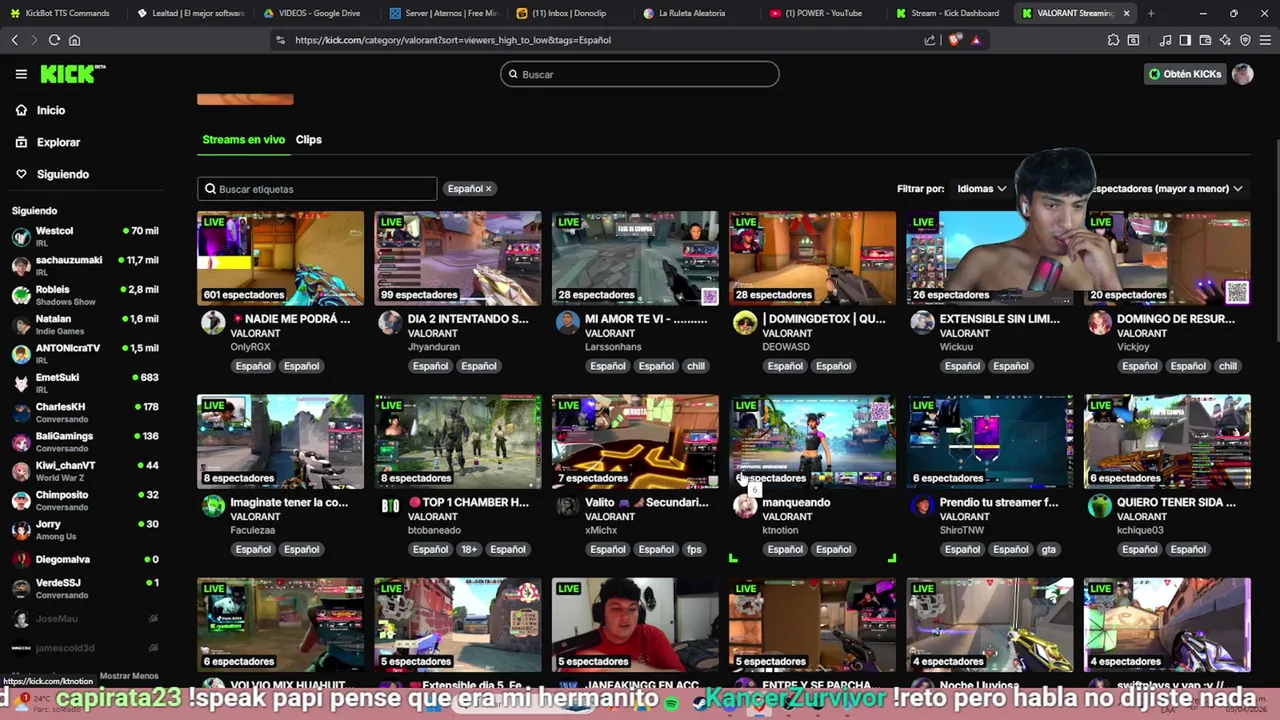Click the Buscar search field
Viewport: 1280px width, 720px height.
click(x=639, y=74)
